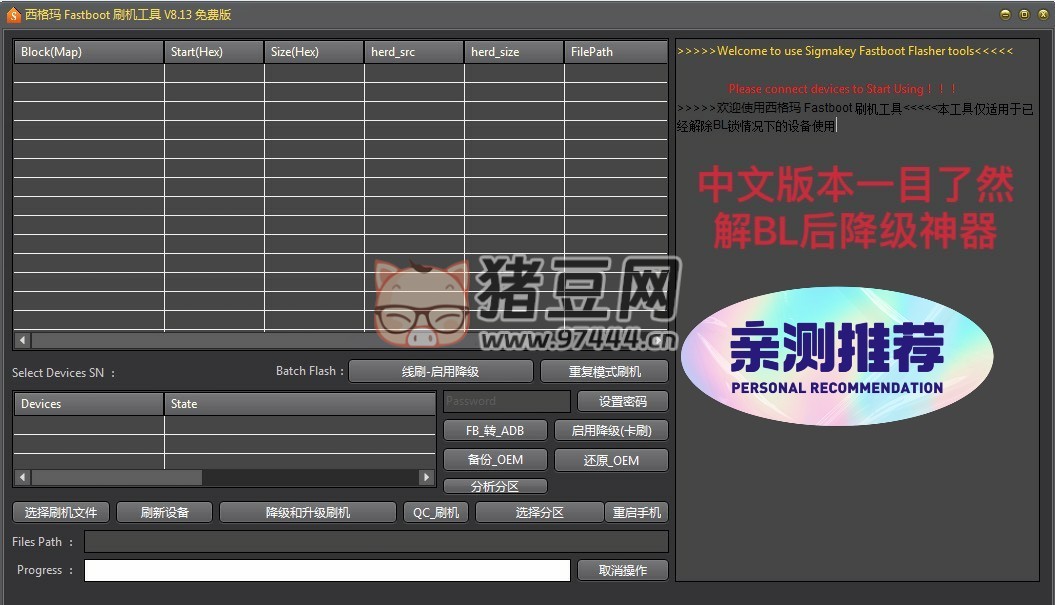Click the herd_src column header
The height and width of the screenshot is (605, 1055).
point(414,52)
